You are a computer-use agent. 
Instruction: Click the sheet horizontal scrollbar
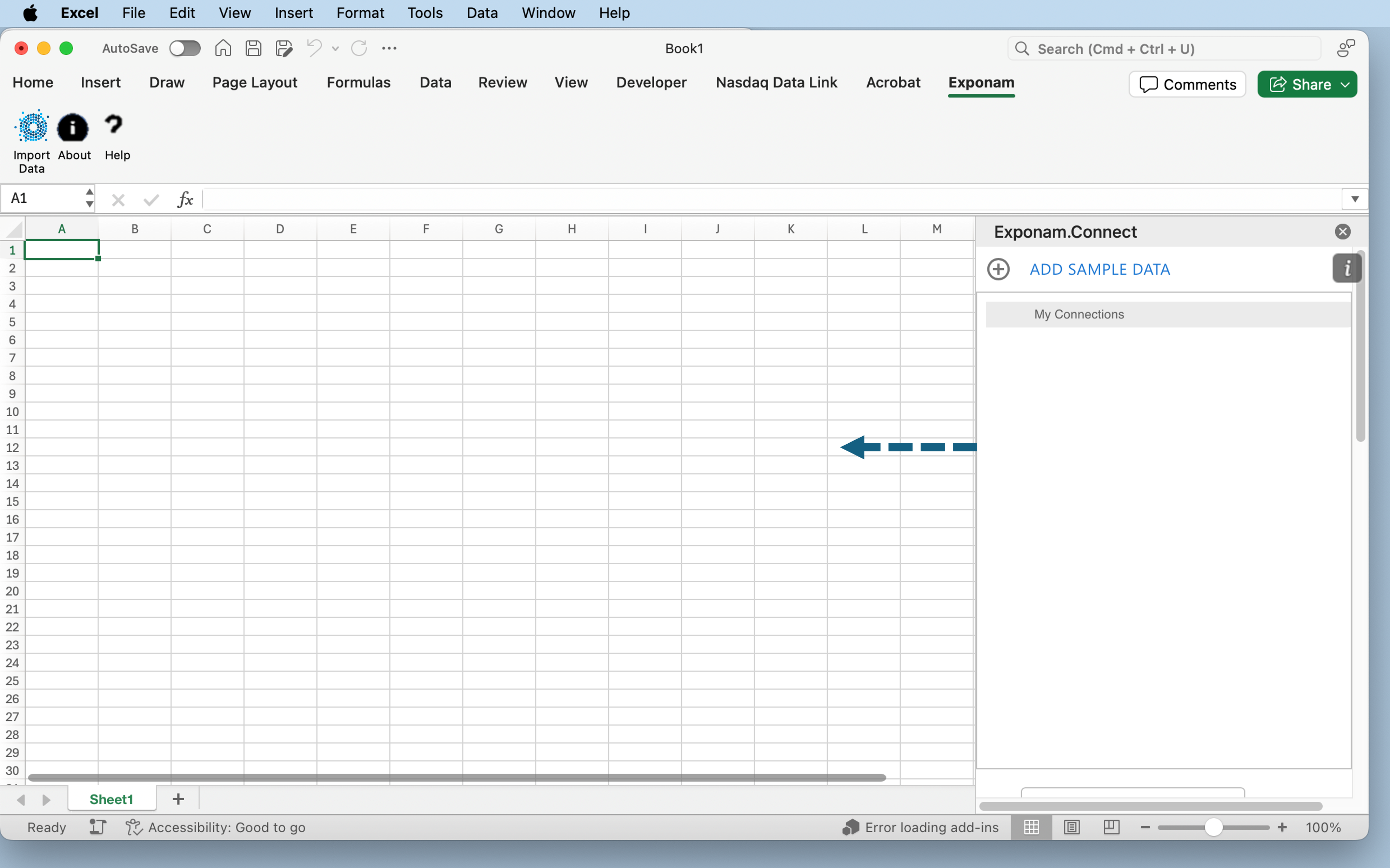456,777
